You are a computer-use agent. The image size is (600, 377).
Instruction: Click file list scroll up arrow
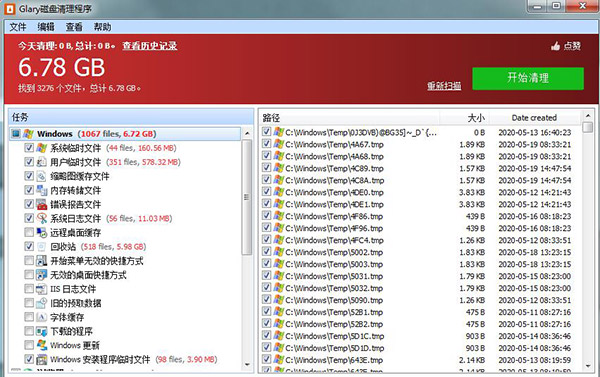point(588,116)
